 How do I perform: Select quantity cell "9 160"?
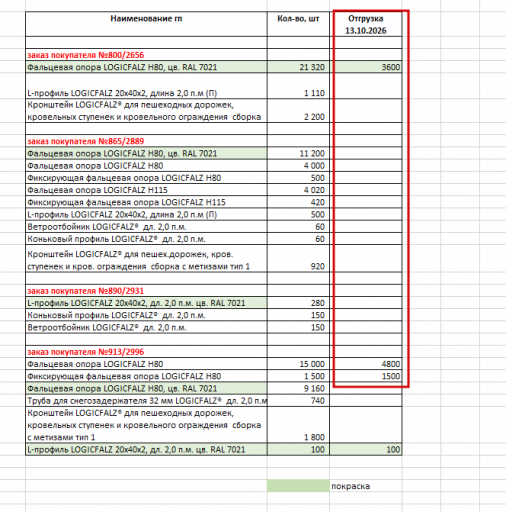pyautogui.click(x=298, y=388)
